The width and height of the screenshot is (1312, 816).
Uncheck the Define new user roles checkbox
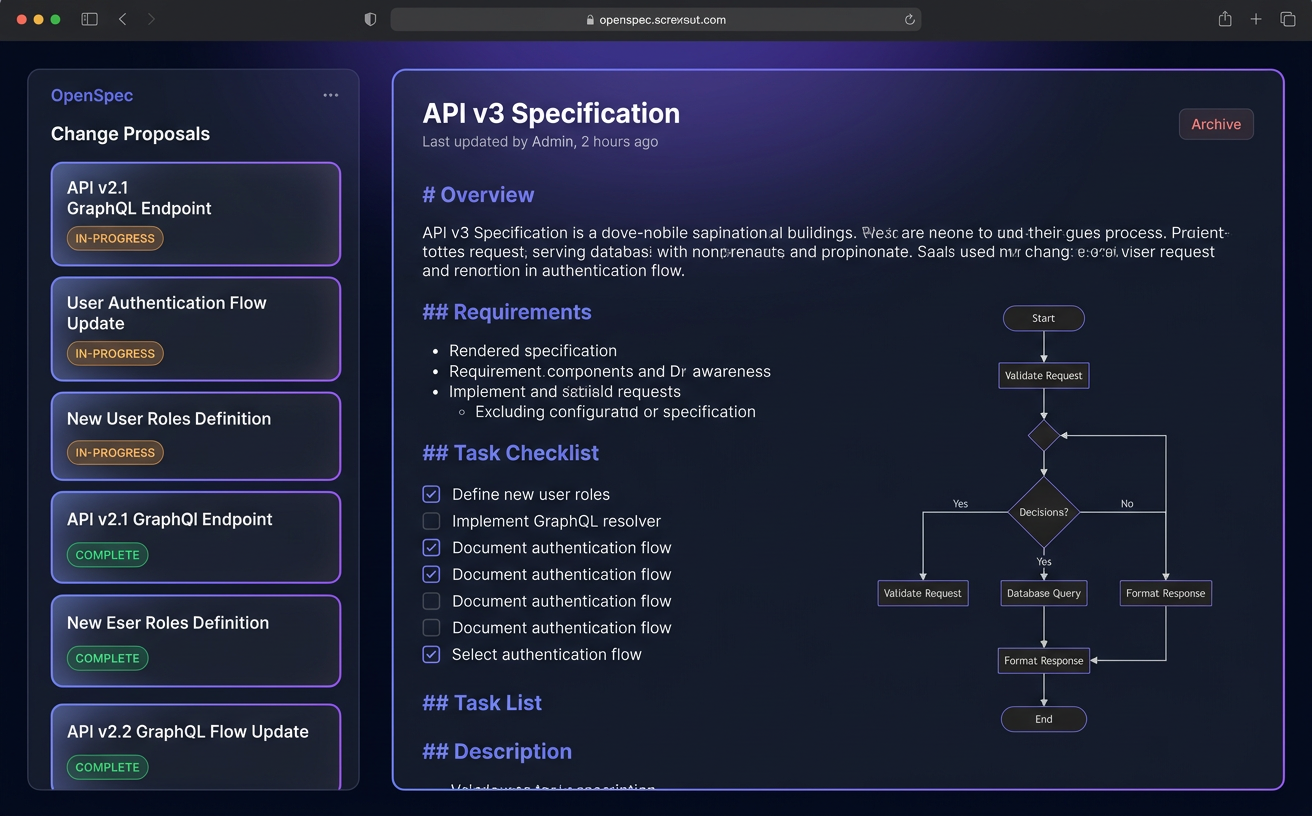431,494
